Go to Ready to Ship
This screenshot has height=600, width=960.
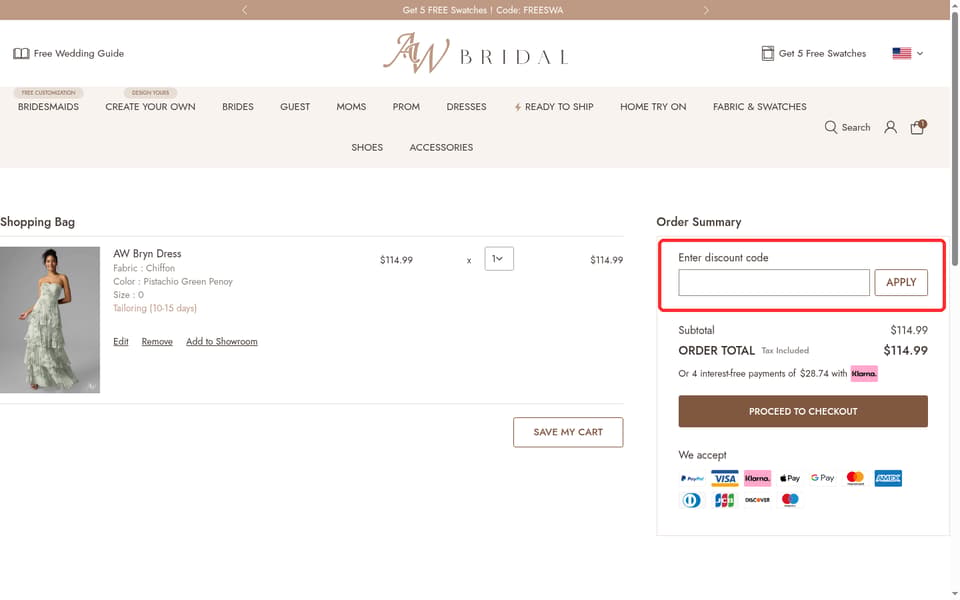click(559, 107)
